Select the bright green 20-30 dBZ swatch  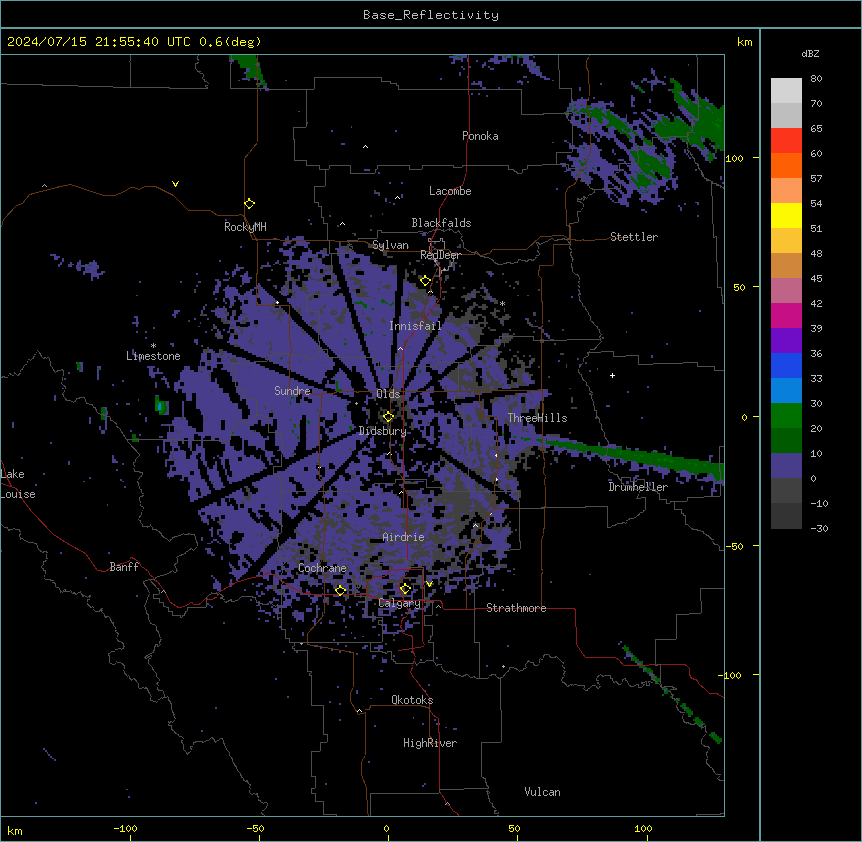(786, 416)
